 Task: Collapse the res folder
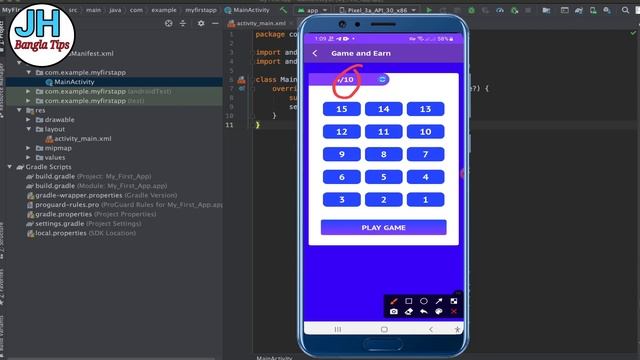[19, 110]
